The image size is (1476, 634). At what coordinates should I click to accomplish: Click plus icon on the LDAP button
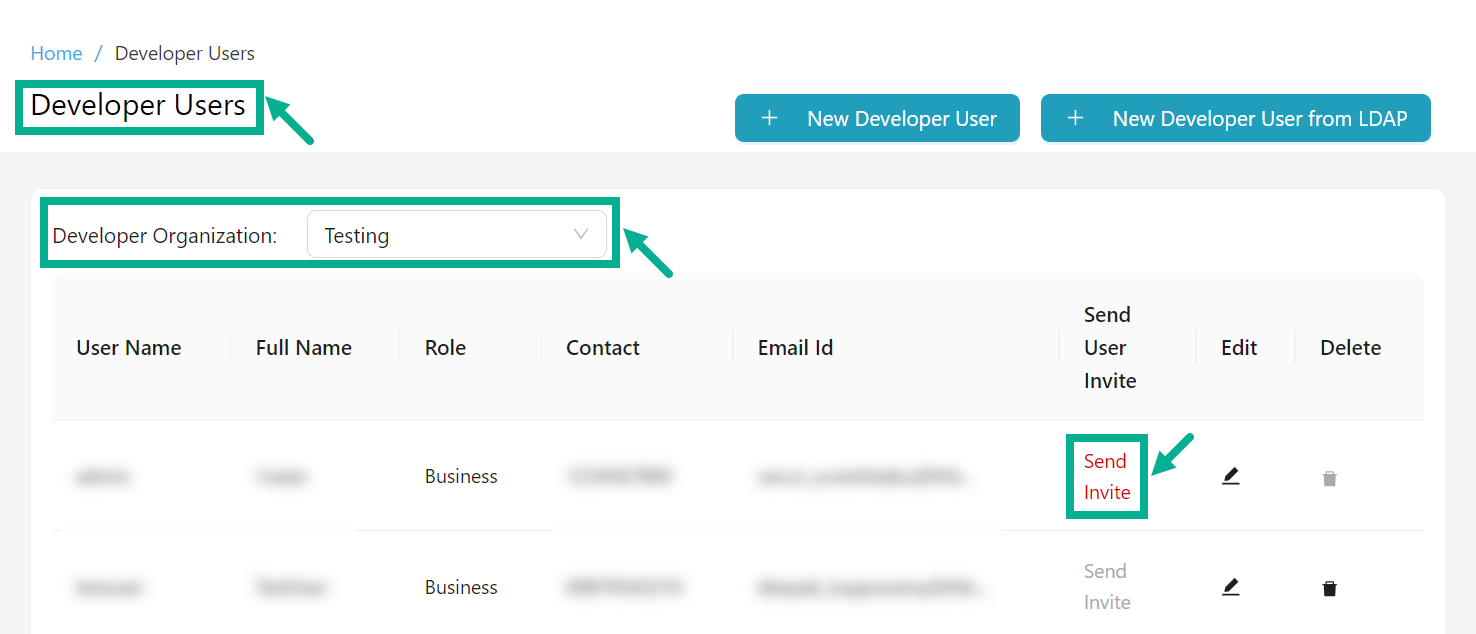coord(1075,117)
